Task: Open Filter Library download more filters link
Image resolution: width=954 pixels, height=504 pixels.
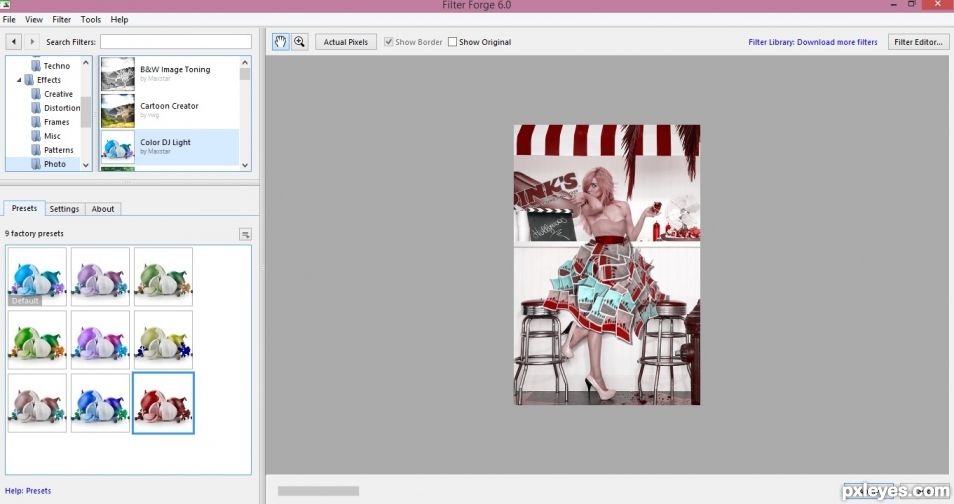Action: coord(813,42)
